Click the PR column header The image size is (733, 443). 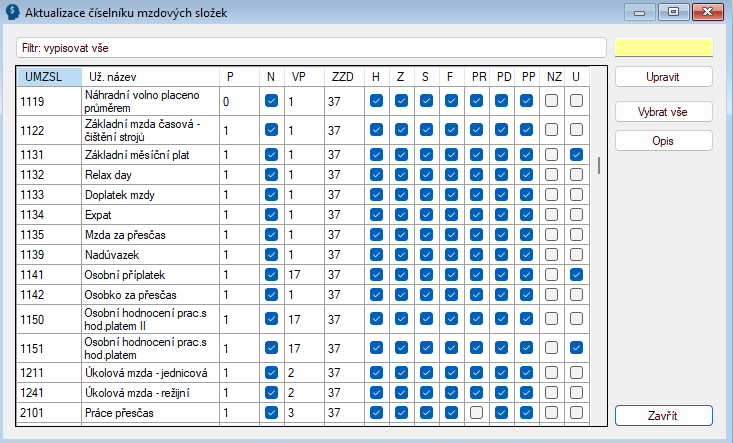click(477, 77)
